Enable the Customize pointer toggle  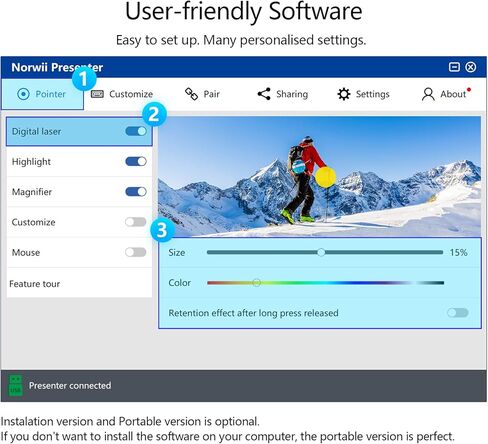tap(136, 222)
